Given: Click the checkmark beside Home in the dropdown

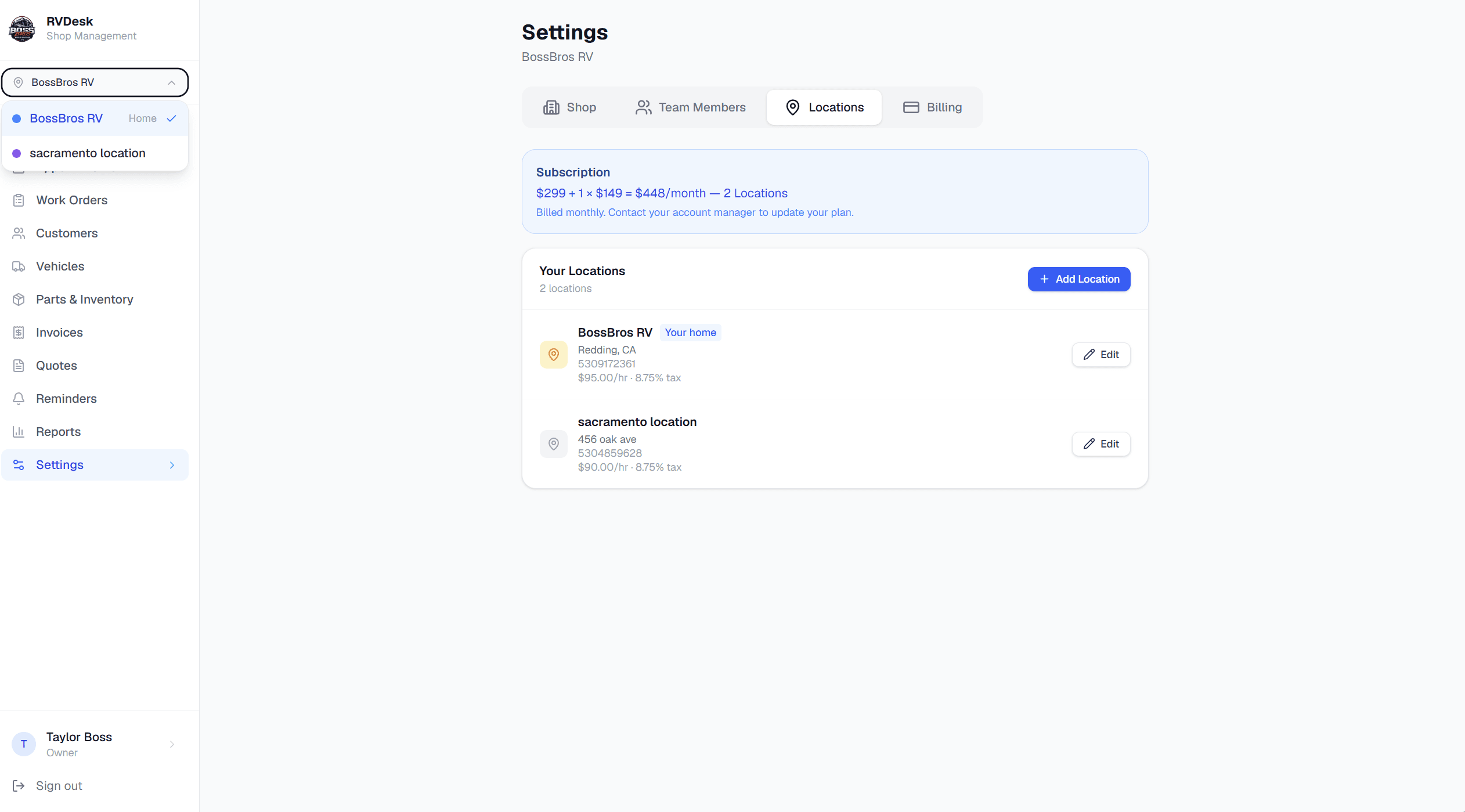Looking at the screenshot, I should tap(172, 118).
